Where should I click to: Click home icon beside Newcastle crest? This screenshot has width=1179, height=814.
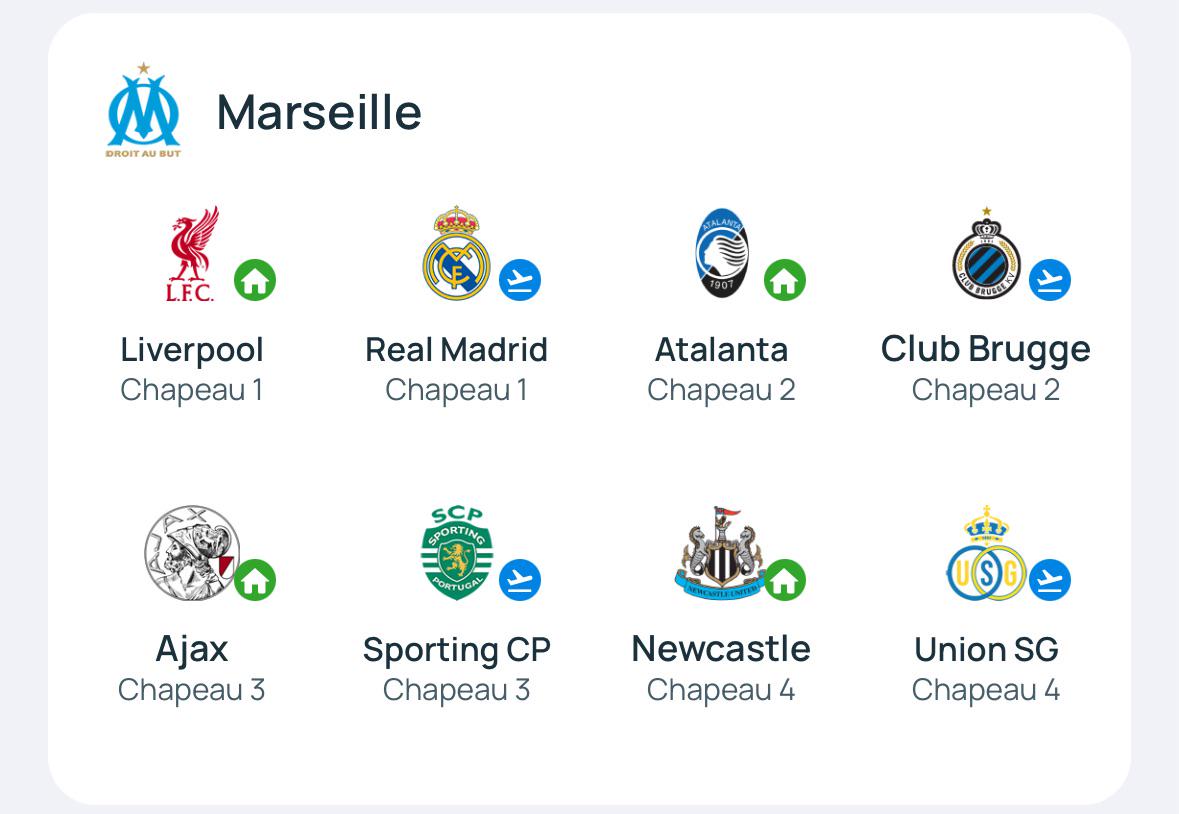(785, 579)
